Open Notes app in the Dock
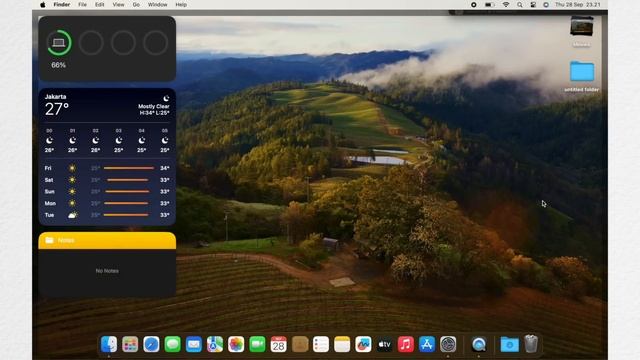The width and height of the screenshot is (640, 360). 342,344
